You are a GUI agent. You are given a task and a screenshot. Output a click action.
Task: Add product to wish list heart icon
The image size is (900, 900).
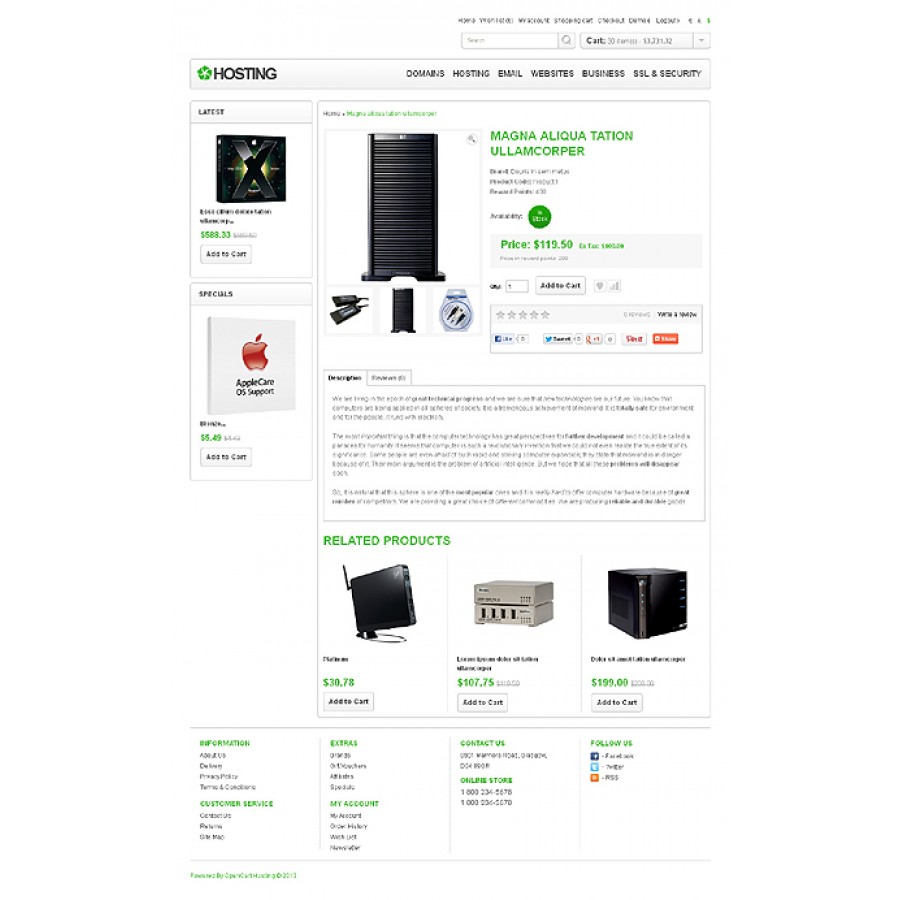click(599, 286)
